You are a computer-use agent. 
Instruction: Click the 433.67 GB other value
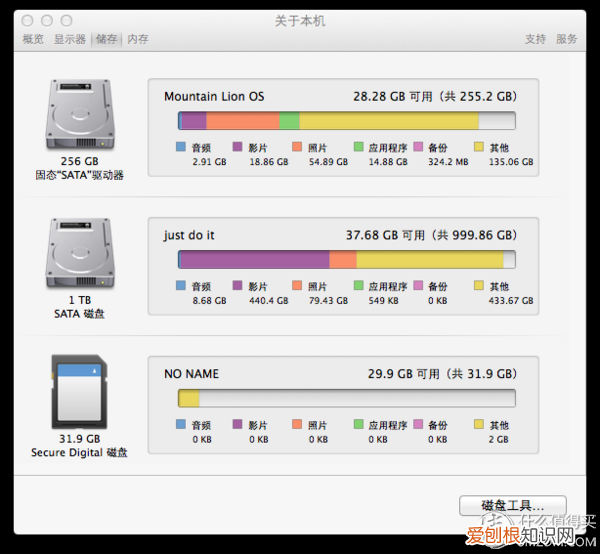(511, 301)
